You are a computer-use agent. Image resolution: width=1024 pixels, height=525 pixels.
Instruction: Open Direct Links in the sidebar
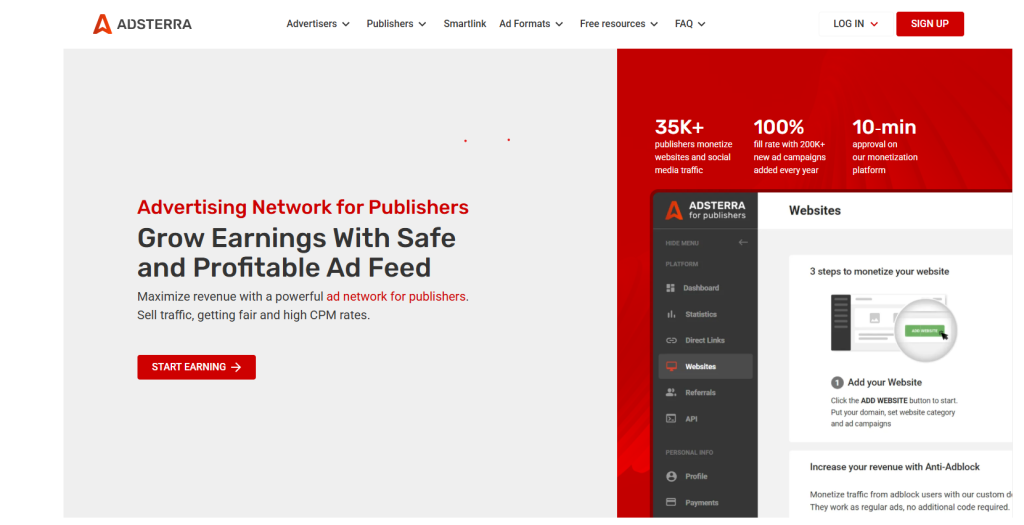705,340
